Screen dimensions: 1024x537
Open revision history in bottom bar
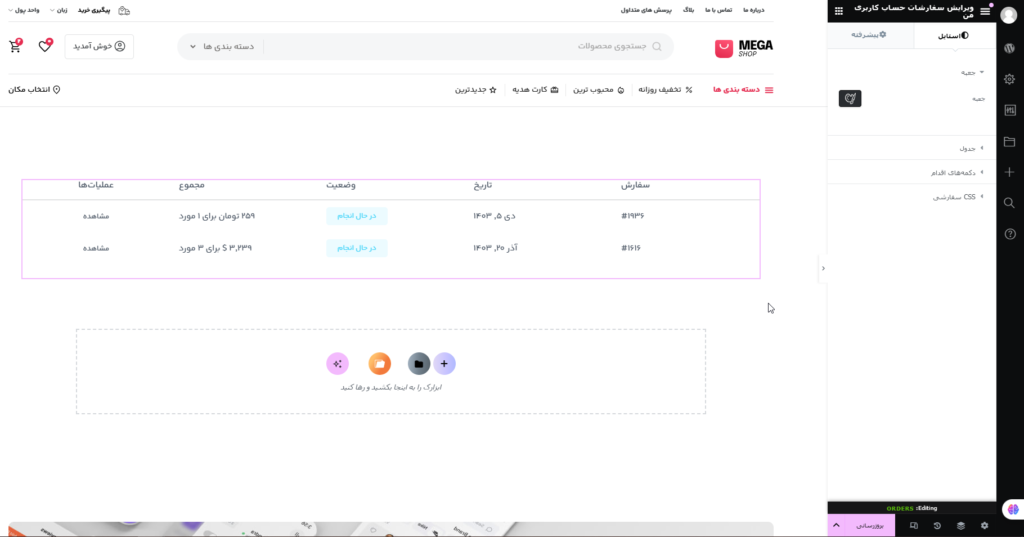(x=937, y=525)
